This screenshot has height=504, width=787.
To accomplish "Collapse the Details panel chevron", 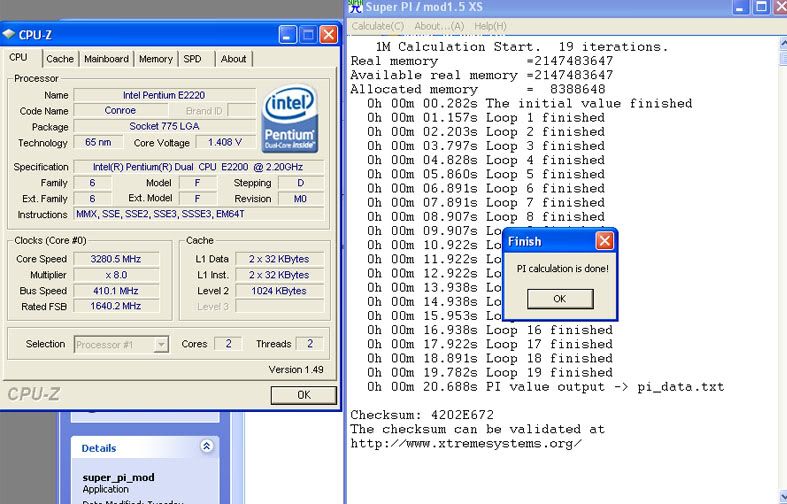I will [x=206, y=447].
